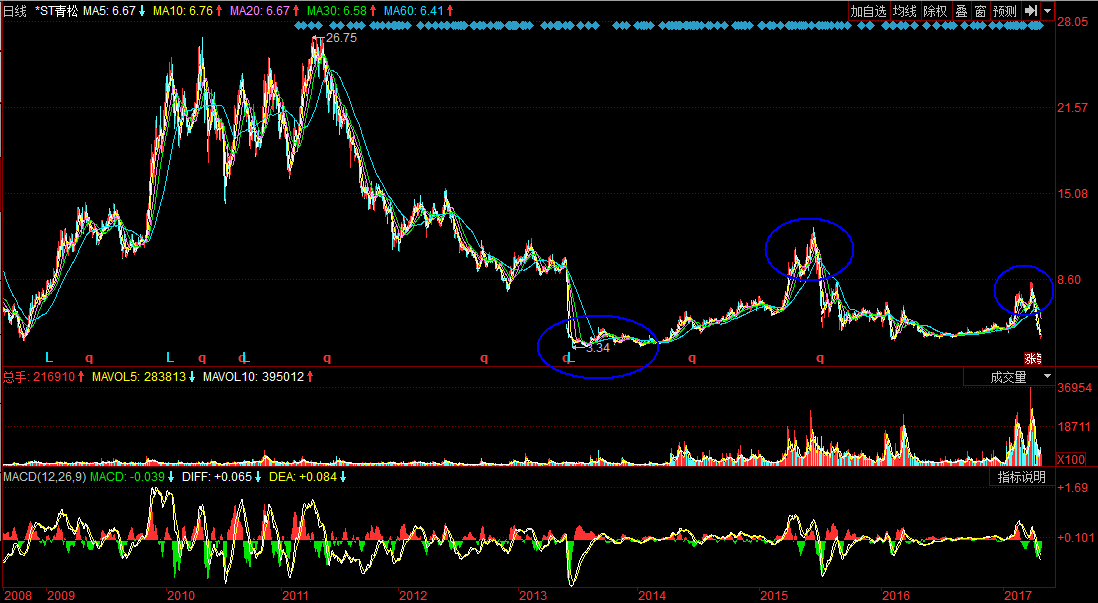
Task: Toggle the 均线 moving average lines
Action: click(x=904, y=11)
